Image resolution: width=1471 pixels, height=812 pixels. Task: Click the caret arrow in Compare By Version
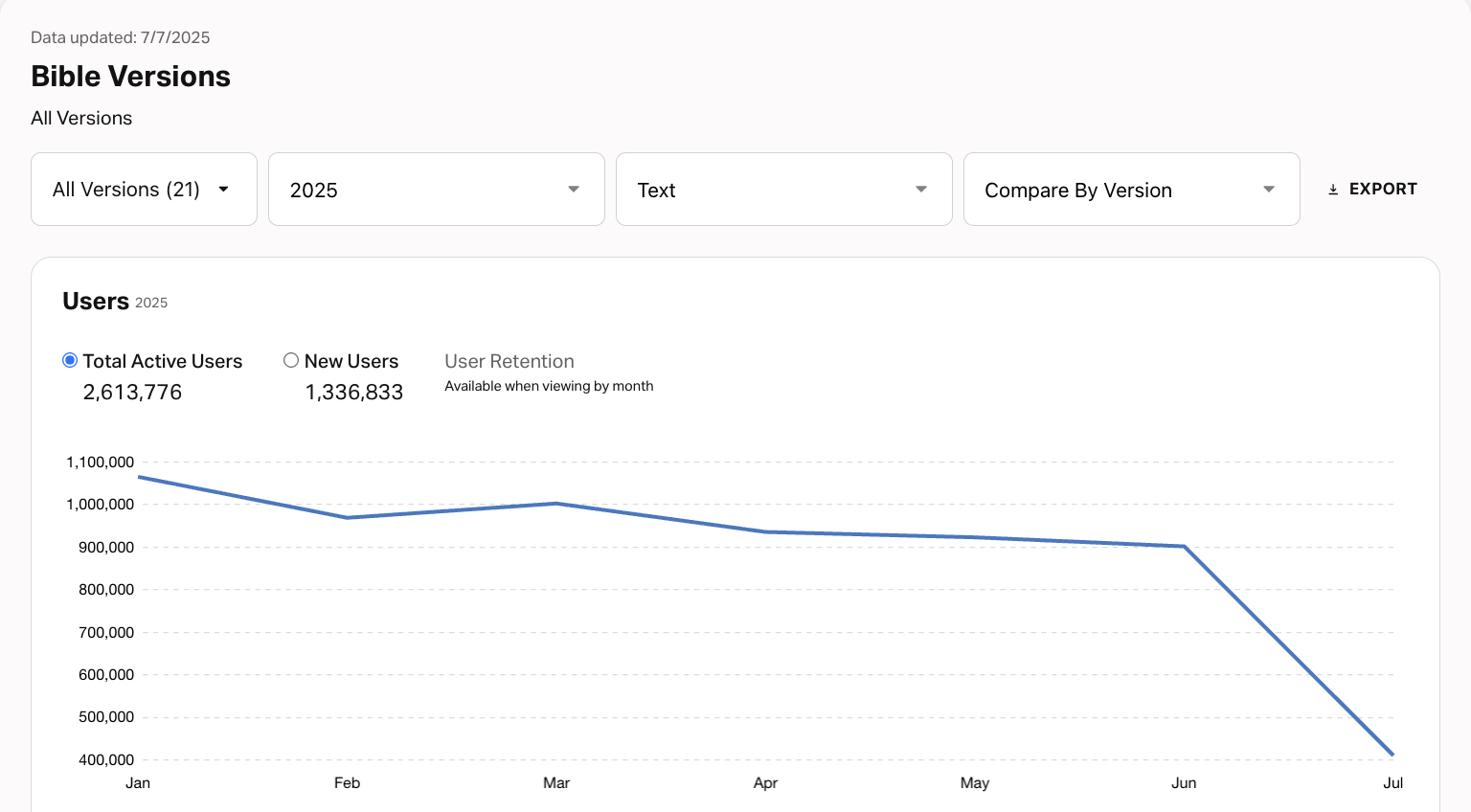[x=1269, y=190]
